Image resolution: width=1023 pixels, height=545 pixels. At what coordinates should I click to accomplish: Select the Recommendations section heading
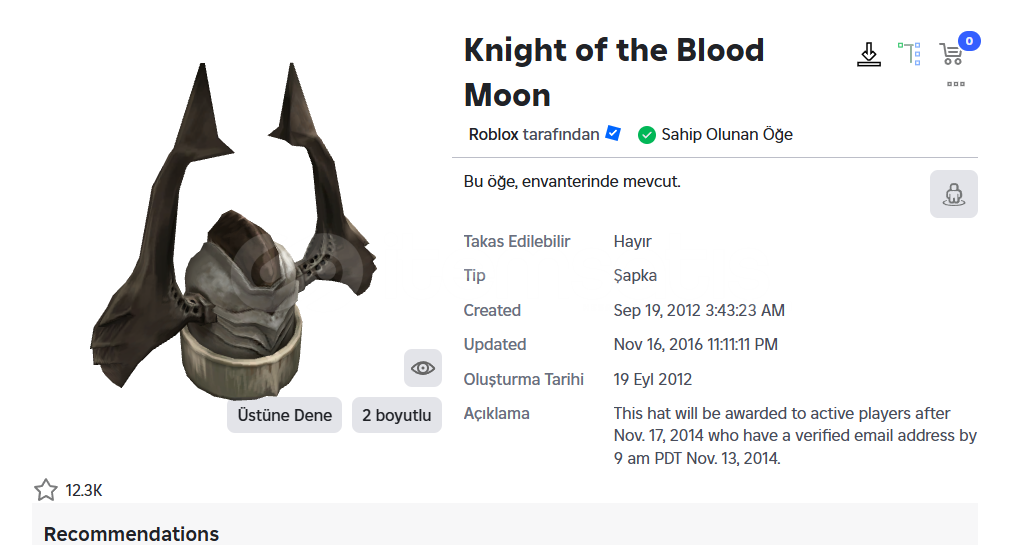[x=131, y=534]
